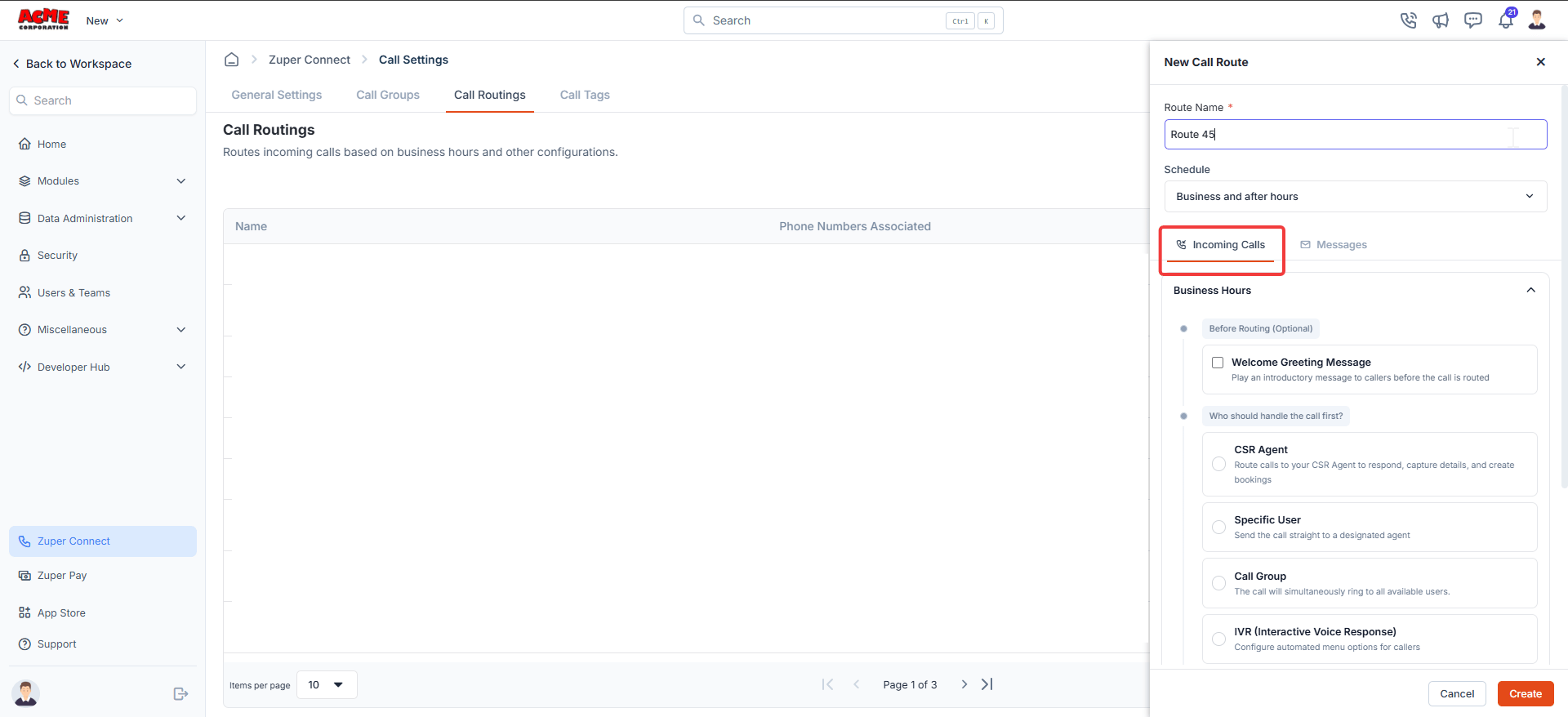This screenshot has height=717, width=1568.
Task: Click the top global Search field
Action: 843,20
